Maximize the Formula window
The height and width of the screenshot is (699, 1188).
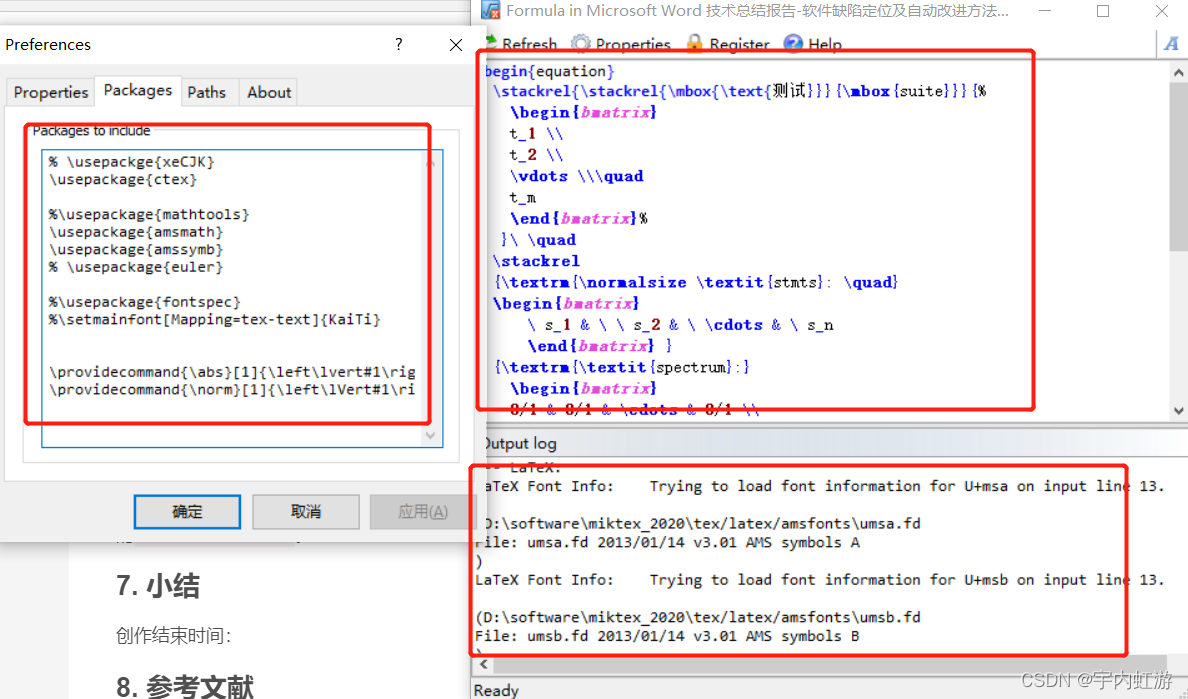[x=1103, y=11]
